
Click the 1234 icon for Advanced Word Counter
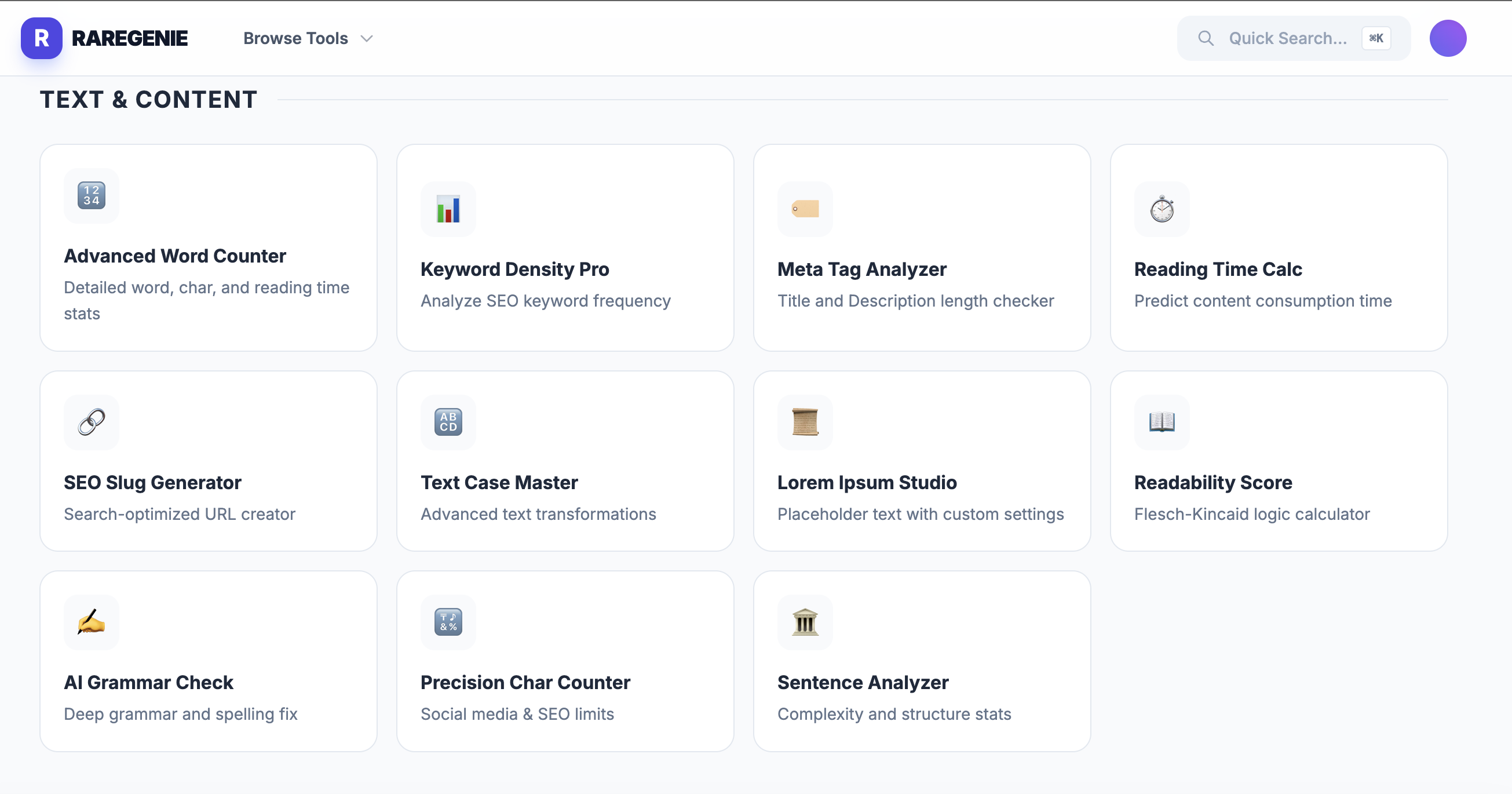[x=91, y=195]
